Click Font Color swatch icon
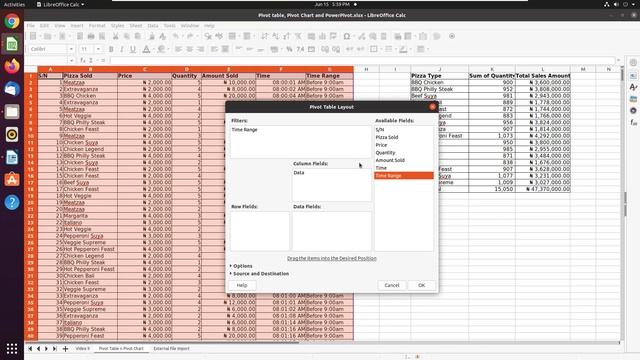This screenshot has height=360, width=640. tap(146, 49)
